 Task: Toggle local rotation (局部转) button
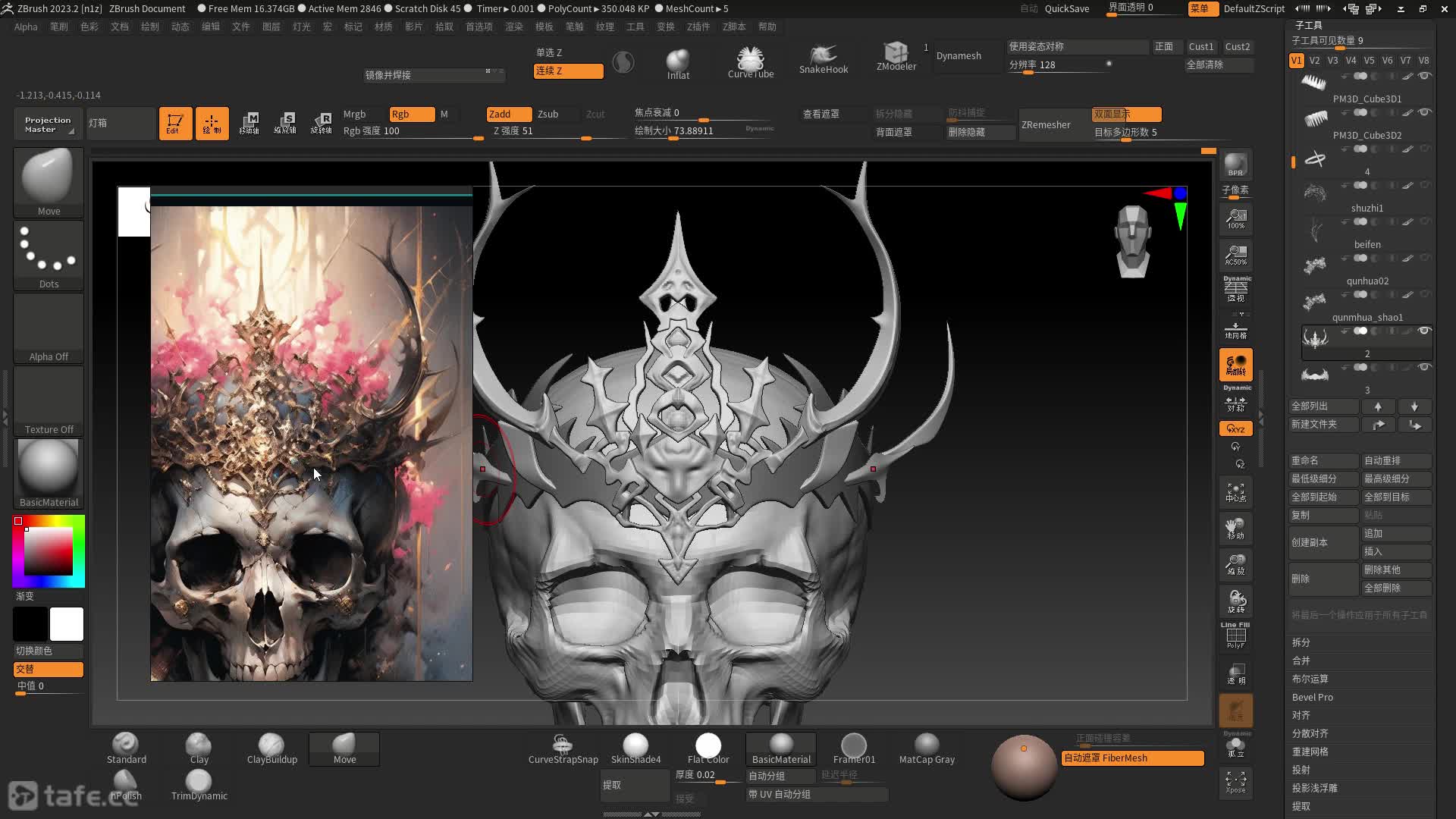click(x=1235, y=365)
